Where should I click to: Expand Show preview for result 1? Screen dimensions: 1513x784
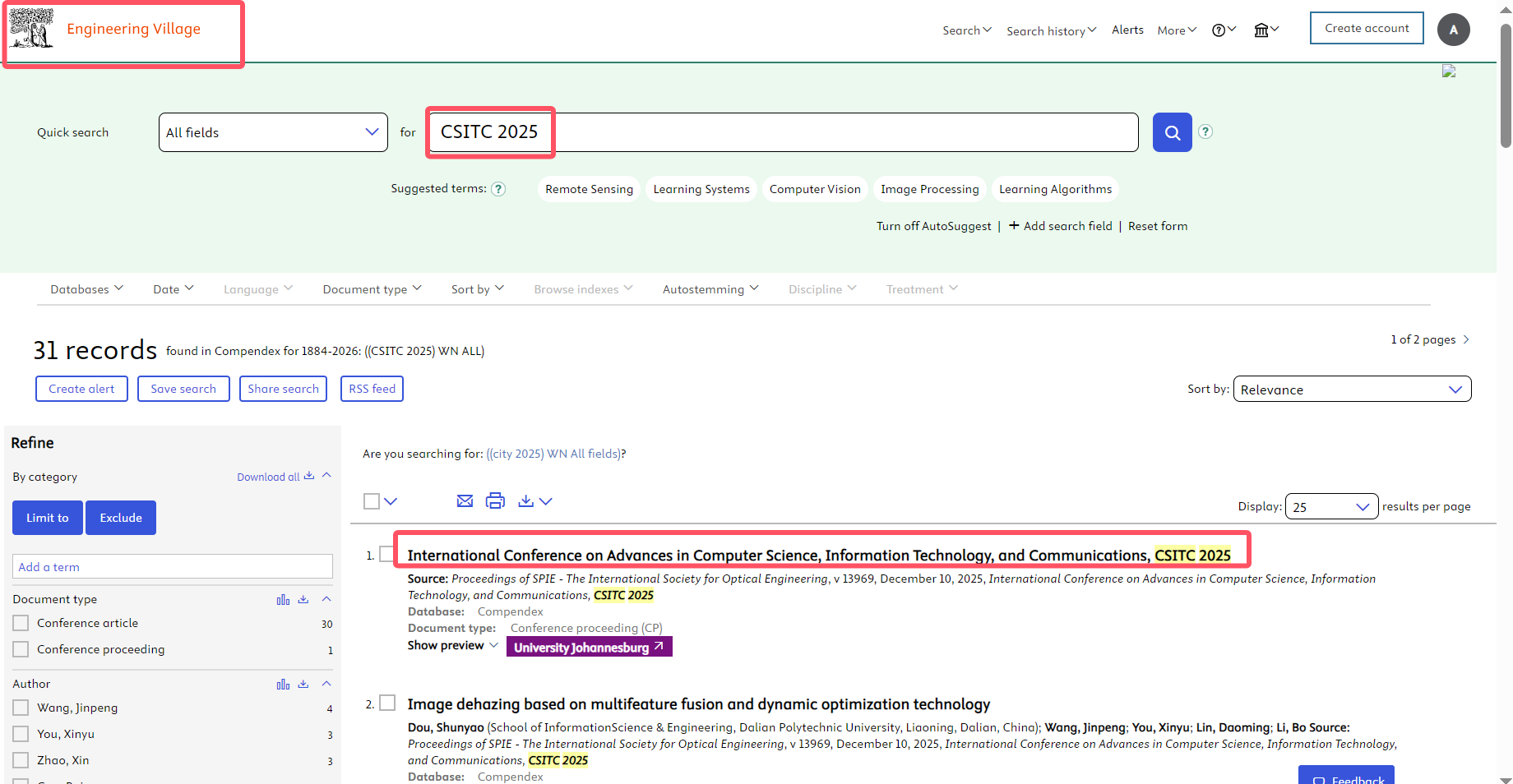[x=453, y=646]
